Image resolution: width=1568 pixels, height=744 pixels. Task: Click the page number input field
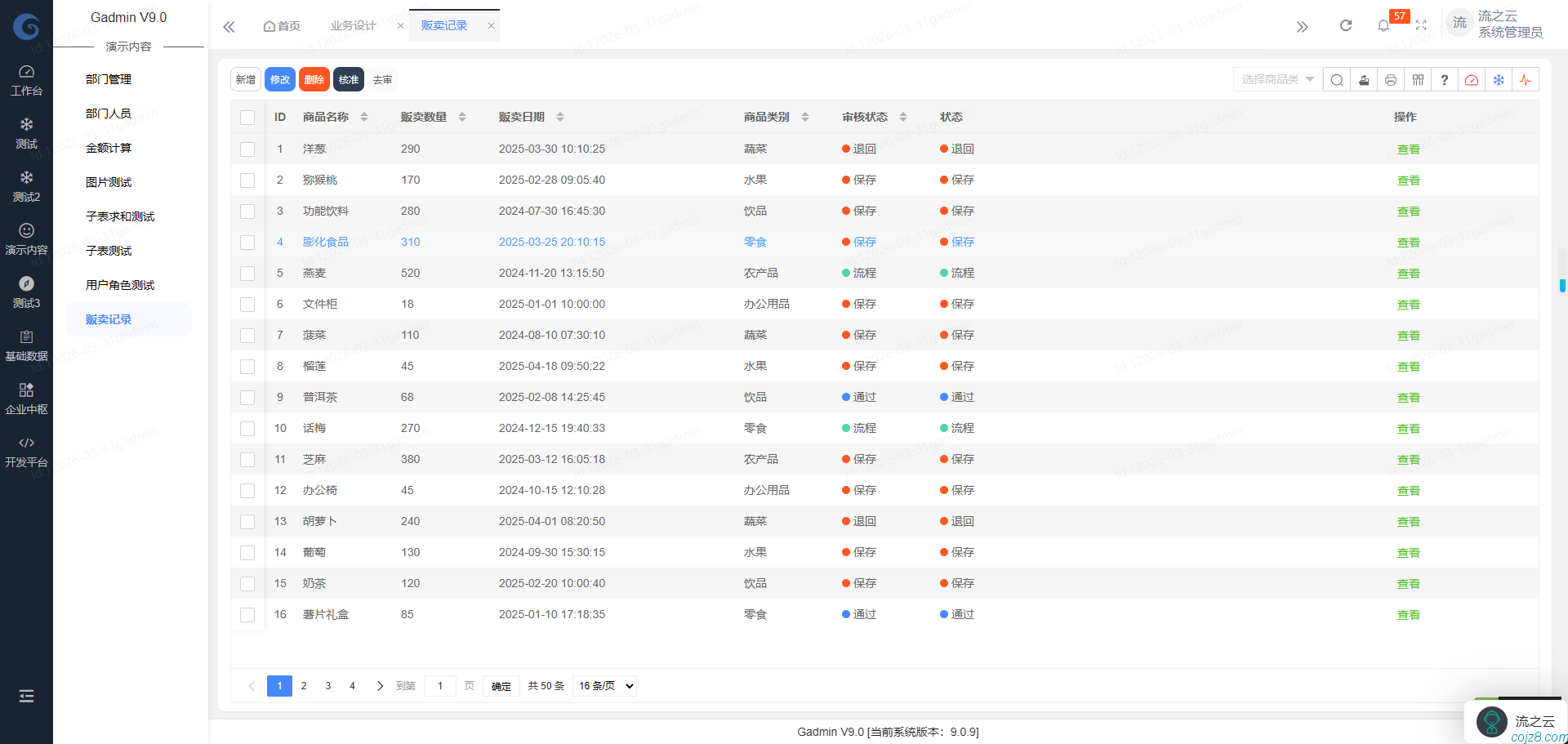point(439,685)
